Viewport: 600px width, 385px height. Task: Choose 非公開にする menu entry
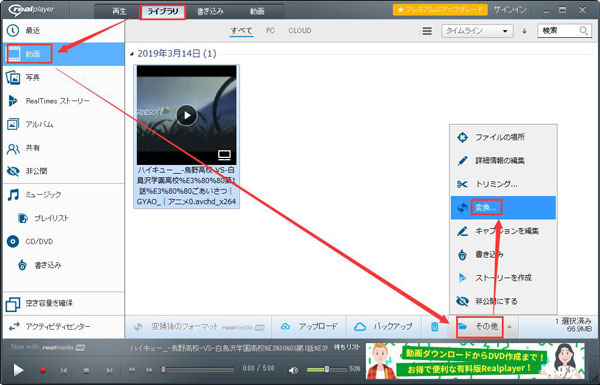point(503,302)
